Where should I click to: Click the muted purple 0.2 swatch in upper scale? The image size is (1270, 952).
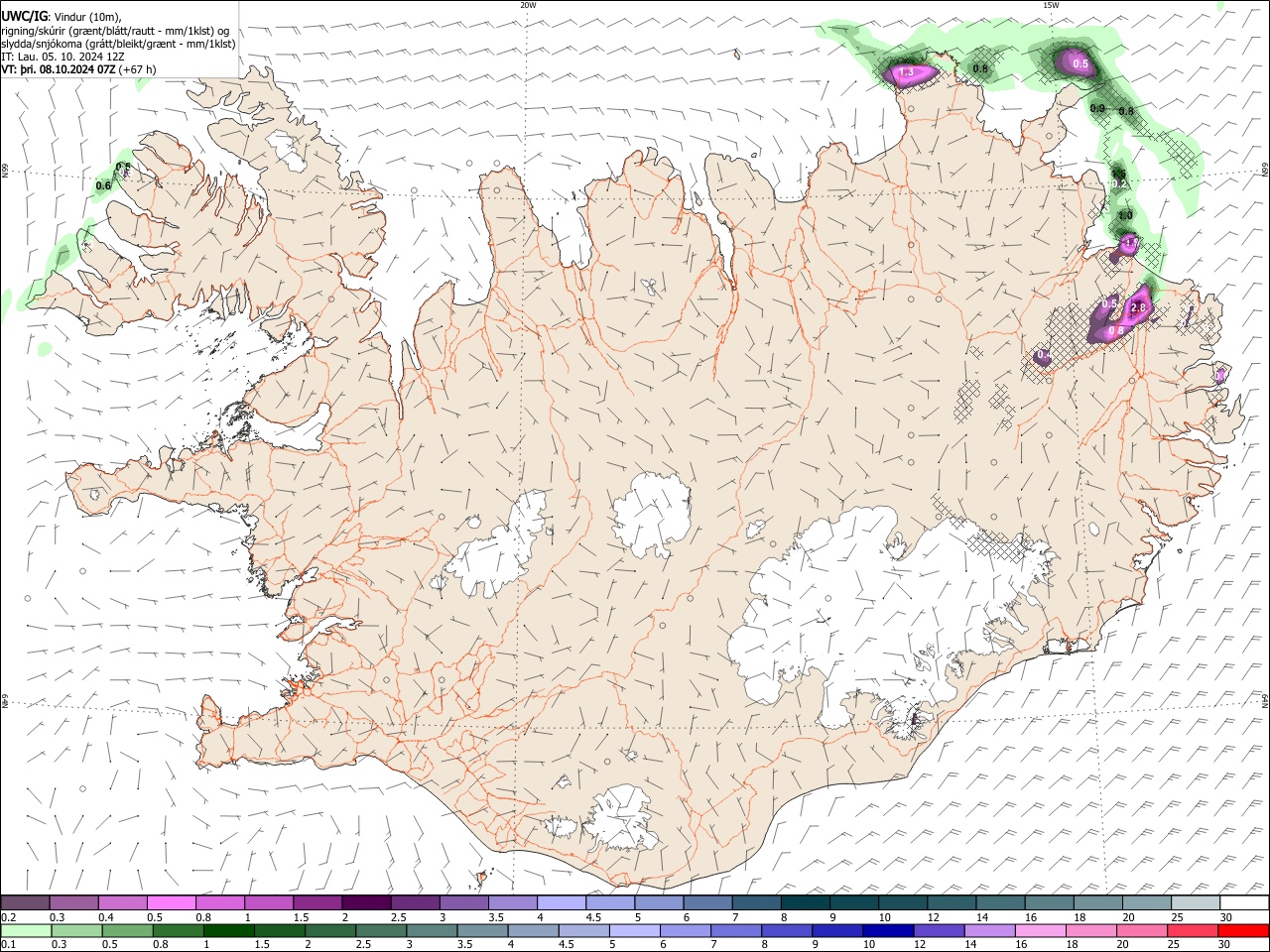[x=25, y=902]
